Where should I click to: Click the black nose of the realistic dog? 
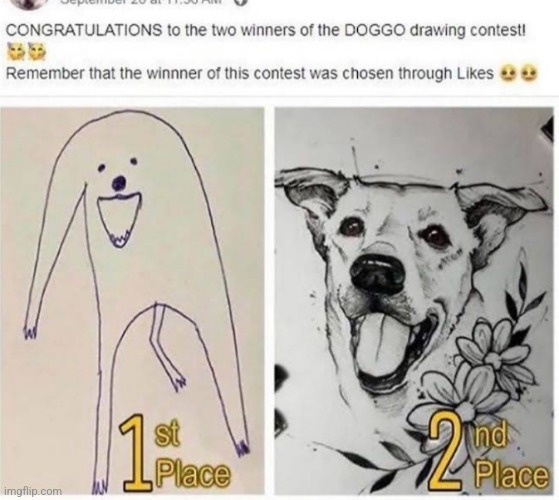click(x=378, y=269)
